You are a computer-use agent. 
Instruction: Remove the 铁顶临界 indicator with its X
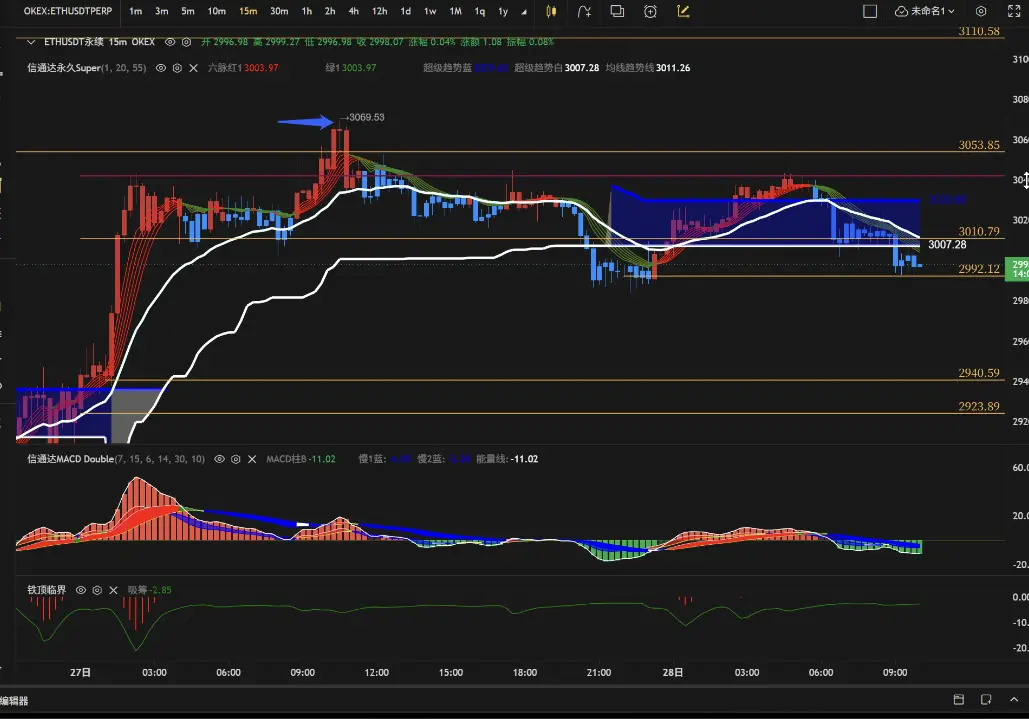[x=113, y=590]
